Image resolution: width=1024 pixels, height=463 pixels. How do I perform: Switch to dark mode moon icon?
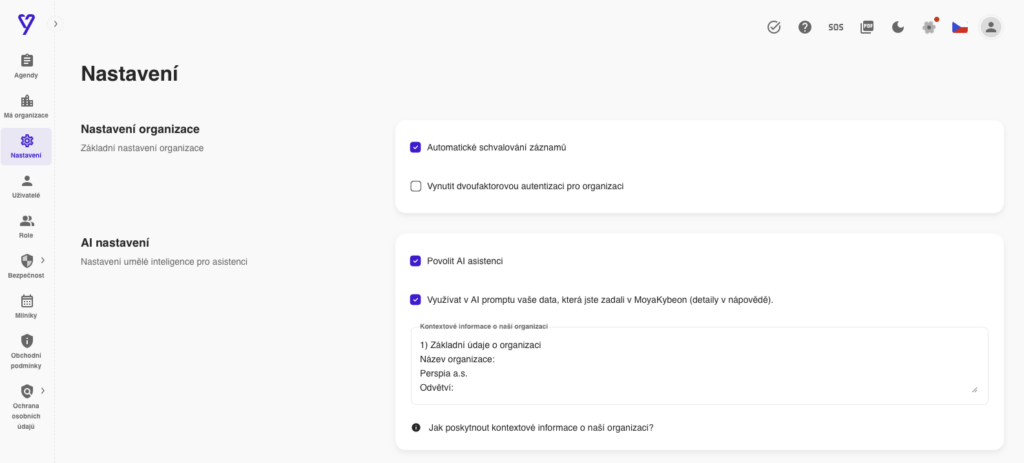coord(898,27)
